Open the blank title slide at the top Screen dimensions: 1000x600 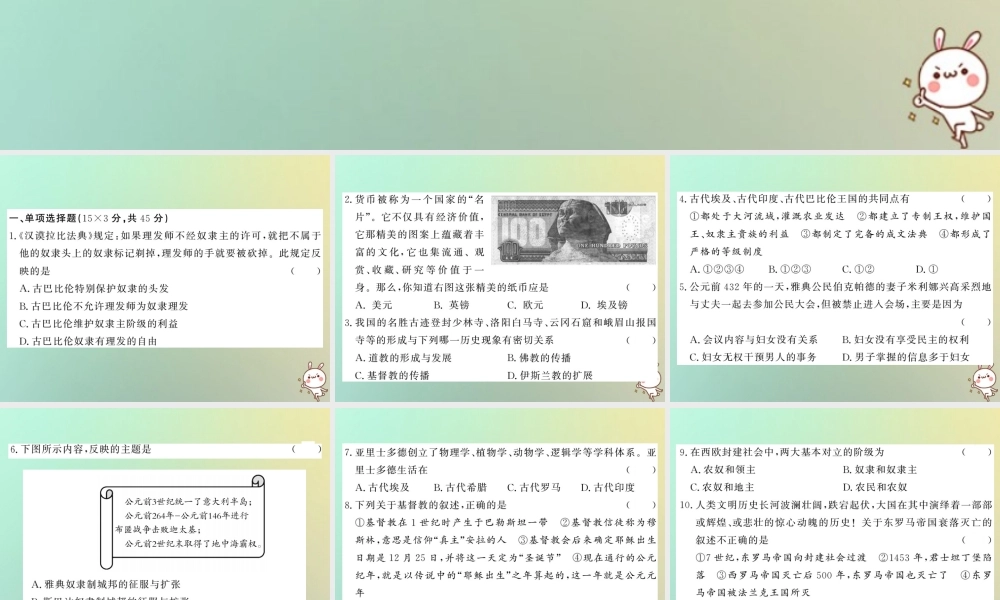[500, 74]
